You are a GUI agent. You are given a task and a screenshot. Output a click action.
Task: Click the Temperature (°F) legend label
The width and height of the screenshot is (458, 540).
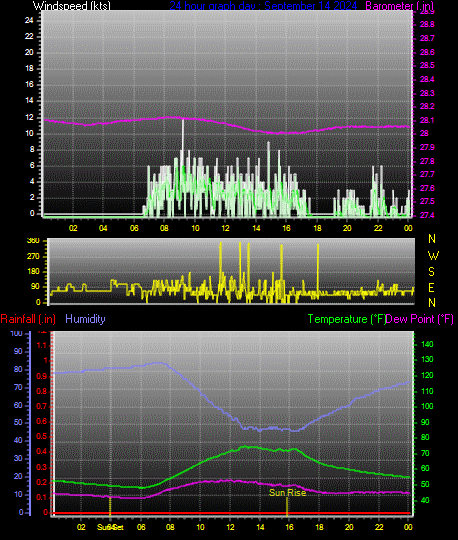tap(346, 319)
